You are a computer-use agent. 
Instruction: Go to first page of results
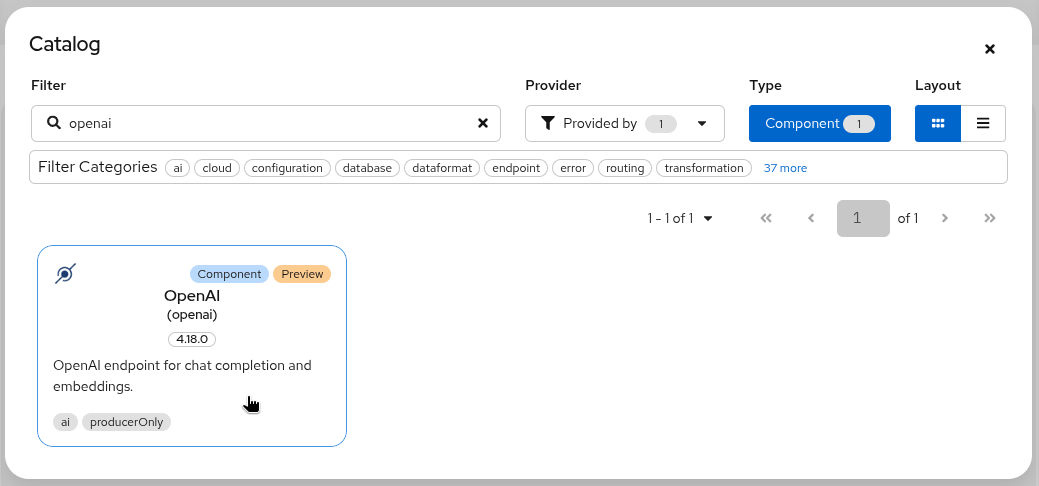click(766, 218)
